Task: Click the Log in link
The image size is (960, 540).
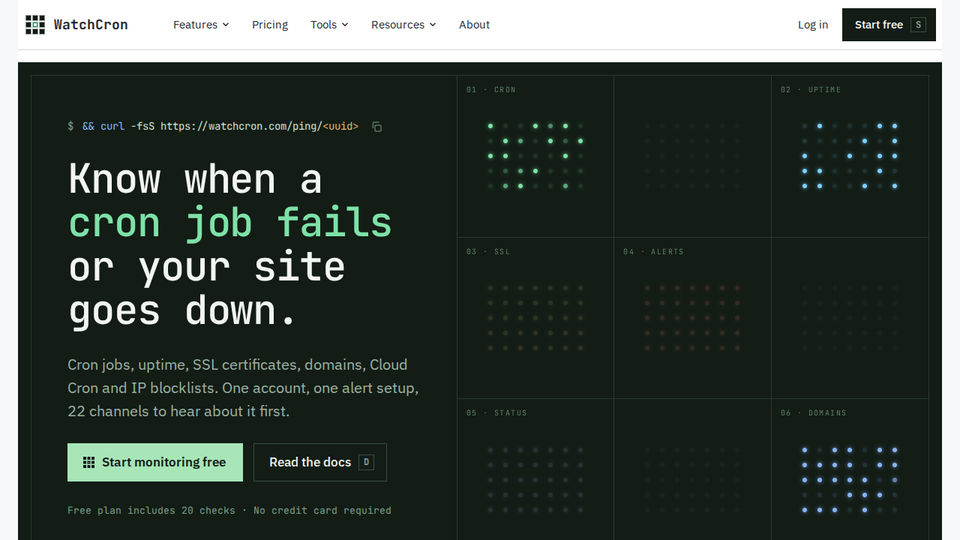Action: click(x=812, y=24)
